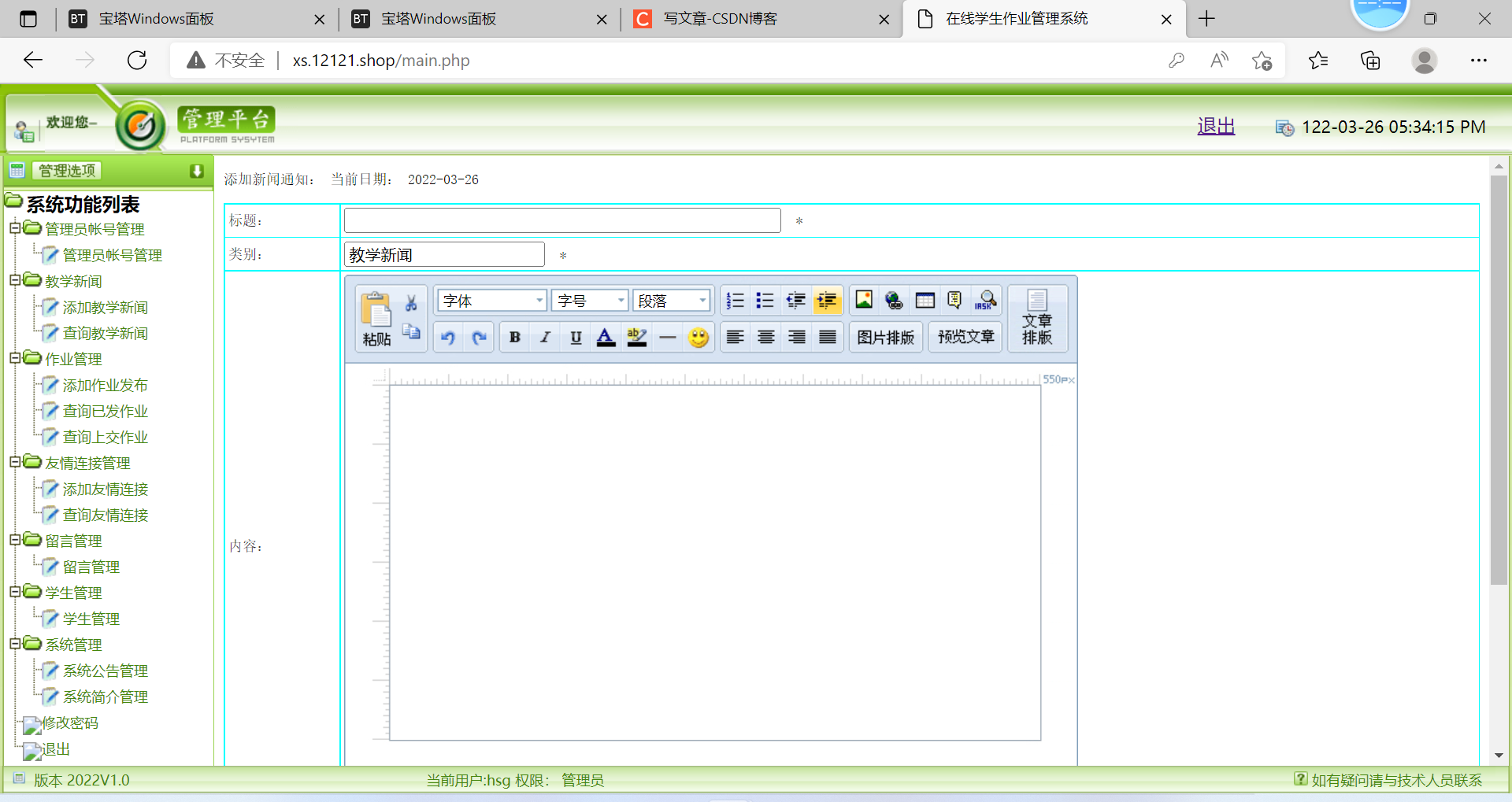Open 查询教学新闻 in the sidebar
This screenshot has height=802, width=1512.
tap(105, 333)
